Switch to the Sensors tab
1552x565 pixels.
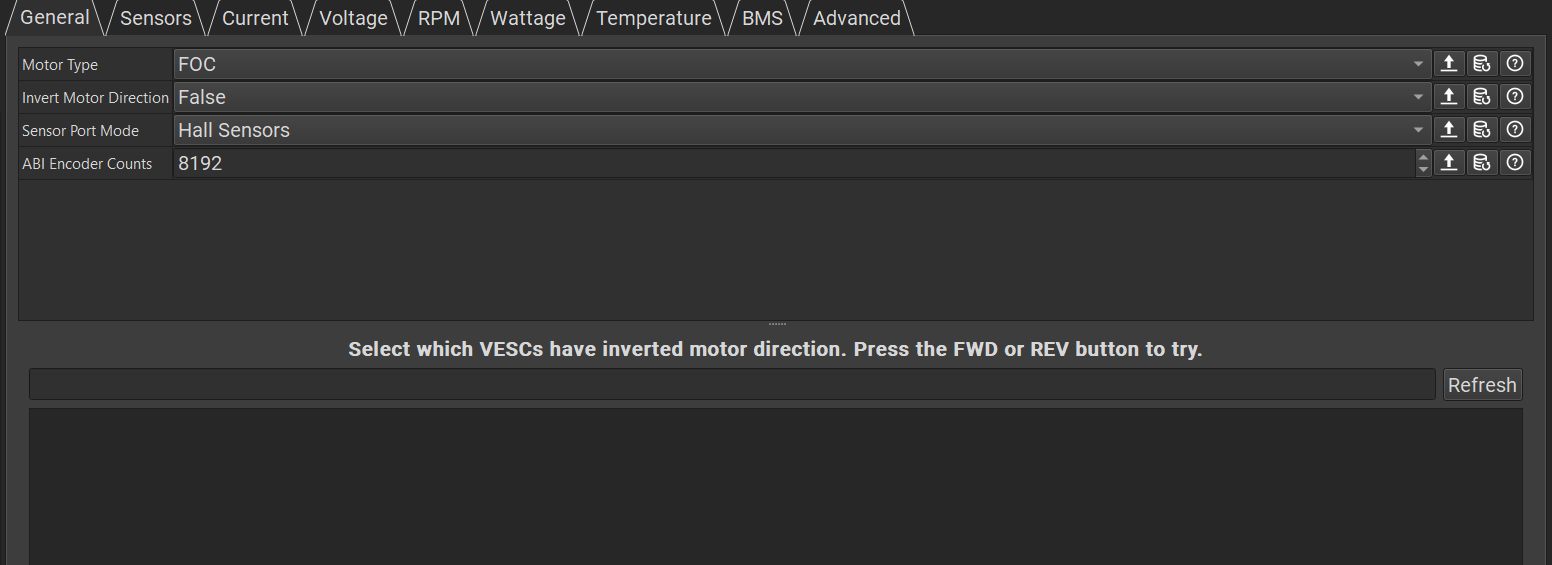pyautogui.click(x=156, y=18)
